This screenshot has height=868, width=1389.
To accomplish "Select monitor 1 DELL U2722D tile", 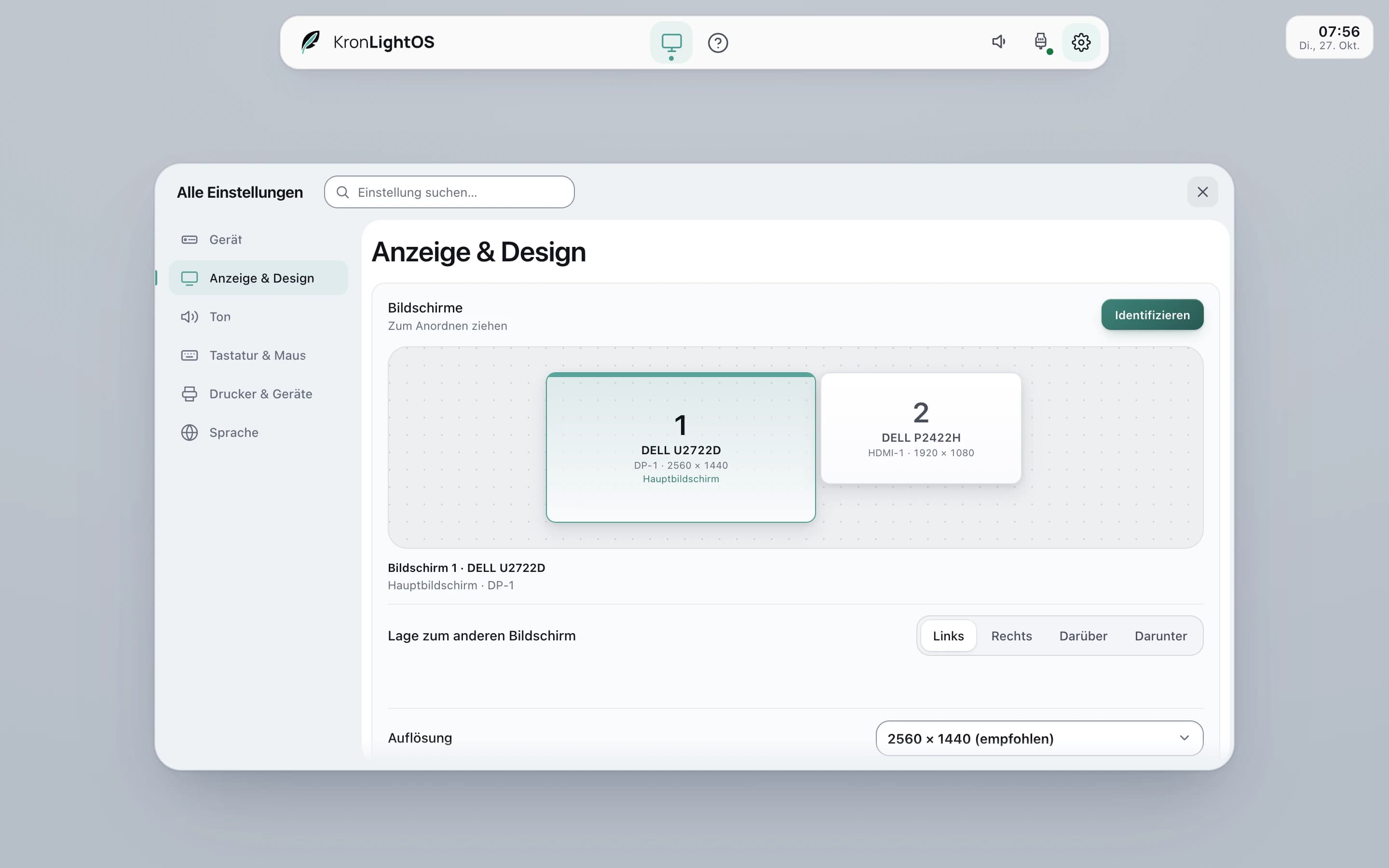I will pos(681,447).
